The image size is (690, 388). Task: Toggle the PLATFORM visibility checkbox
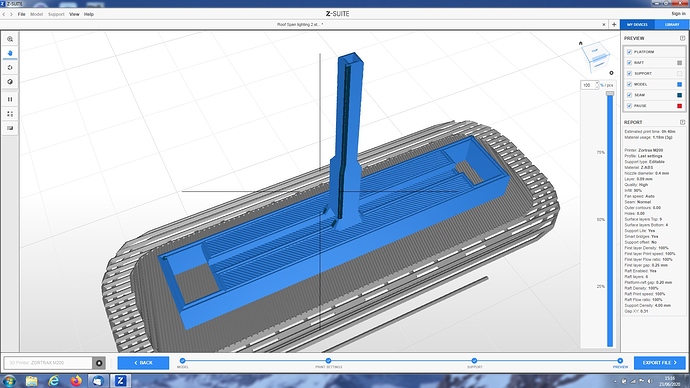tap(629, 52)
